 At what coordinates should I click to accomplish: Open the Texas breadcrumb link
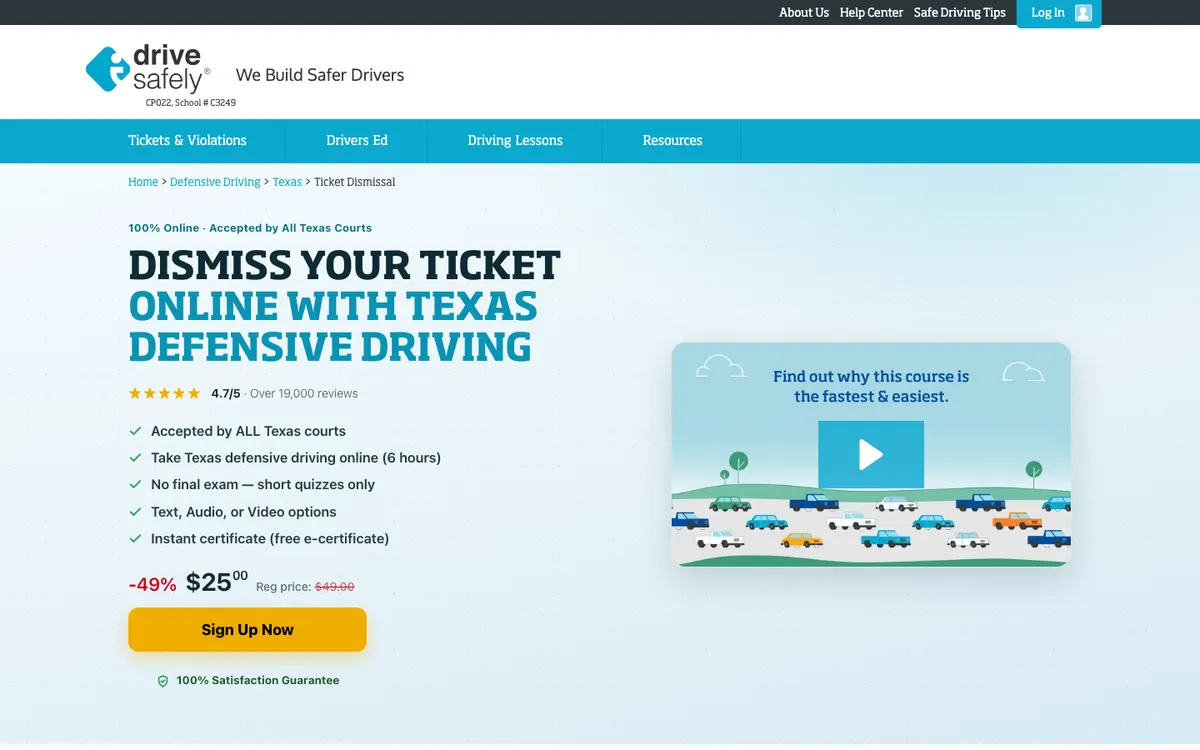coord(287,182)
